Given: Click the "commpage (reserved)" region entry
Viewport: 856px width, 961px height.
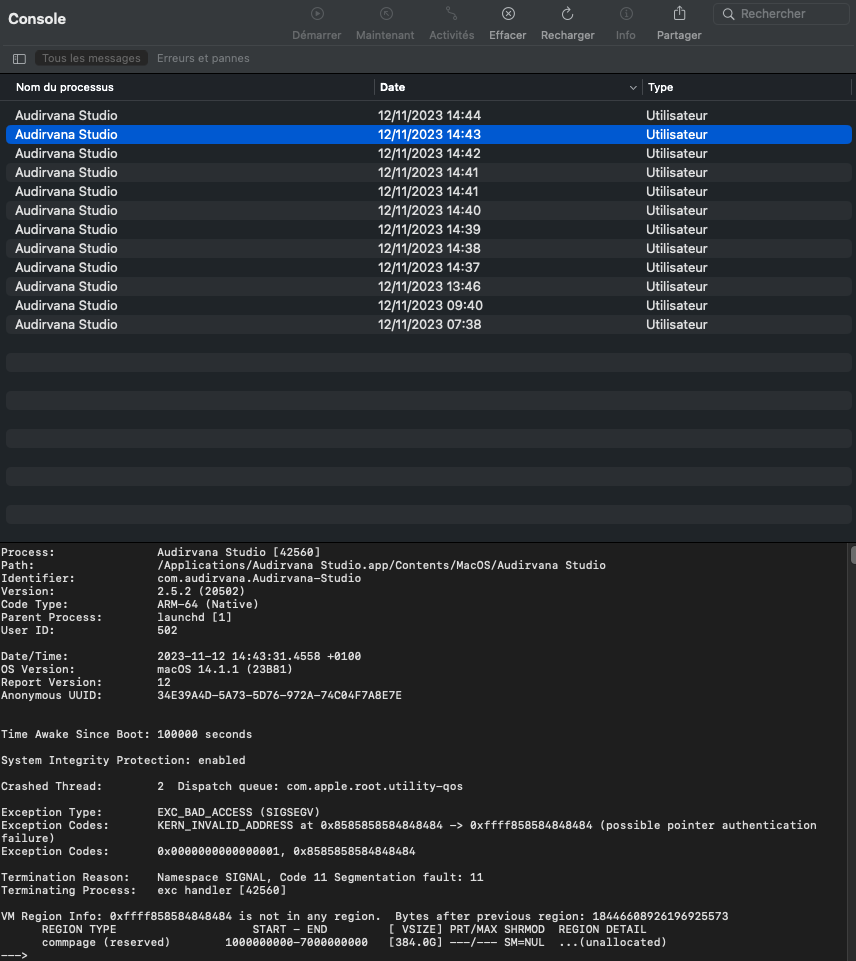Looking at the screenshot, I should (106, 942).
